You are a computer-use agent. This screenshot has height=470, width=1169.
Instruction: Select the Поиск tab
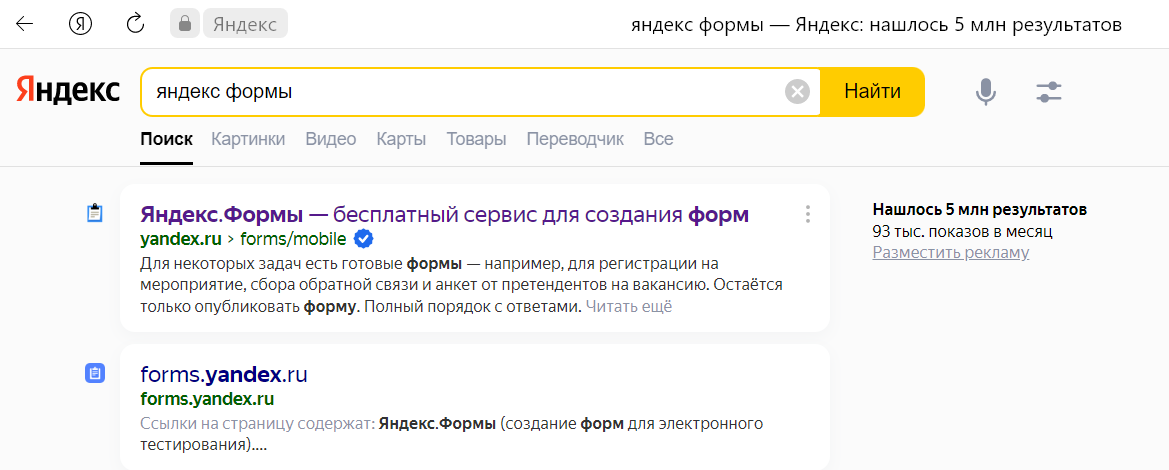[166, 139]
